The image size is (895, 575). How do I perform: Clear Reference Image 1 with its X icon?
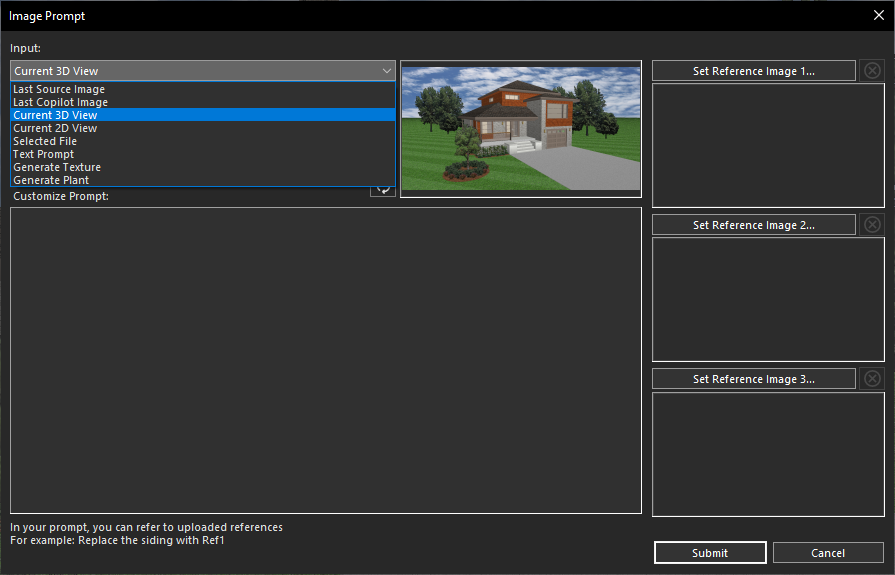872,71
